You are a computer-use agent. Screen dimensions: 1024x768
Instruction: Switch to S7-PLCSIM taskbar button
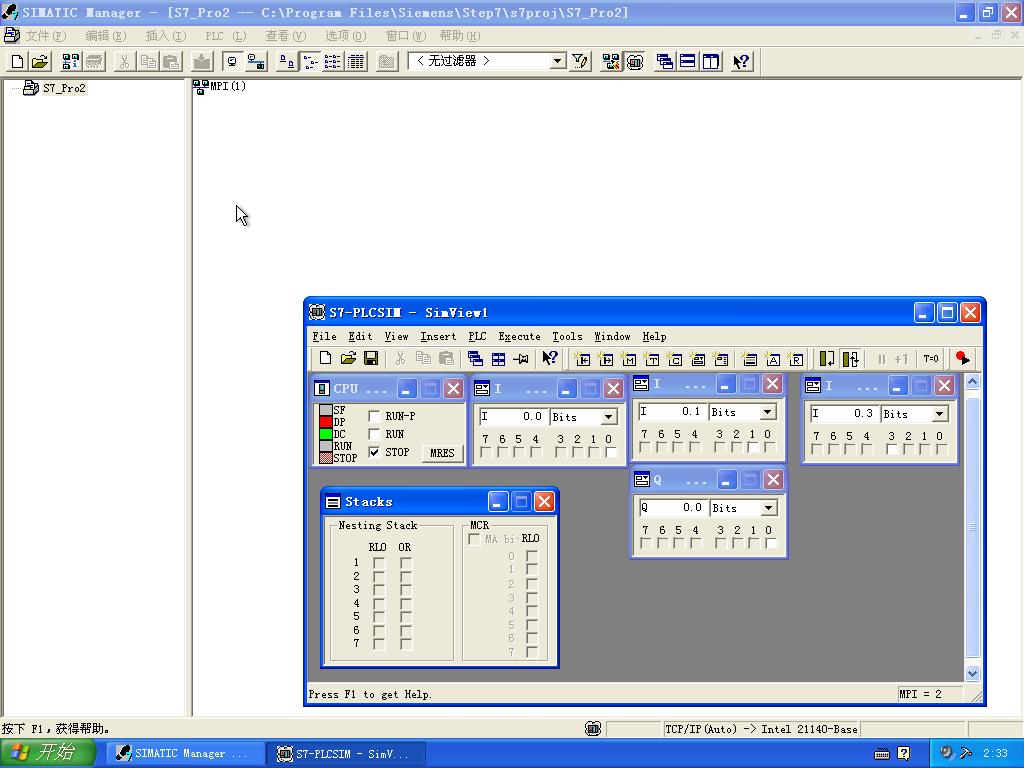tap(347, 754)
